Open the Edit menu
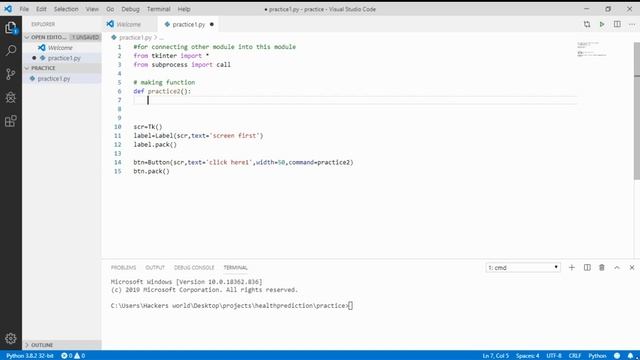The image size is (640, 360). point(41,9)
